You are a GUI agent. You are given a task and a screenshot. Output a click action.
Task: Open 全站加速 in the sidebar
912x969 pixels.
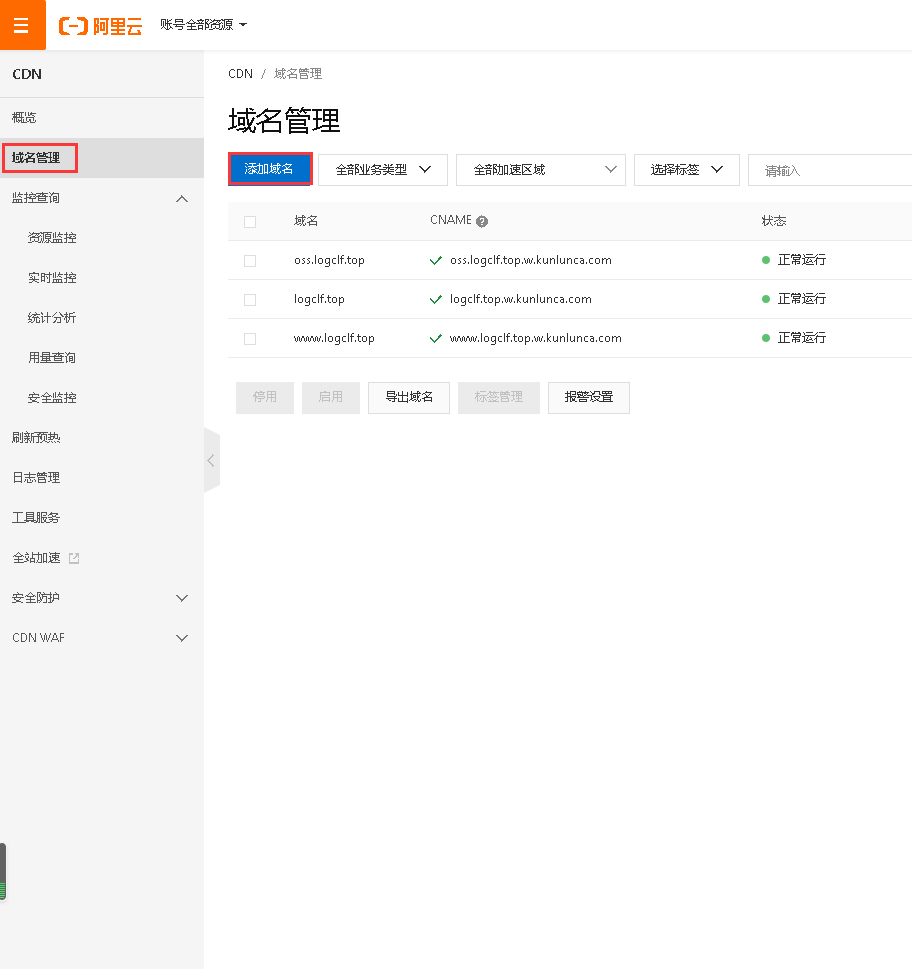36,557
